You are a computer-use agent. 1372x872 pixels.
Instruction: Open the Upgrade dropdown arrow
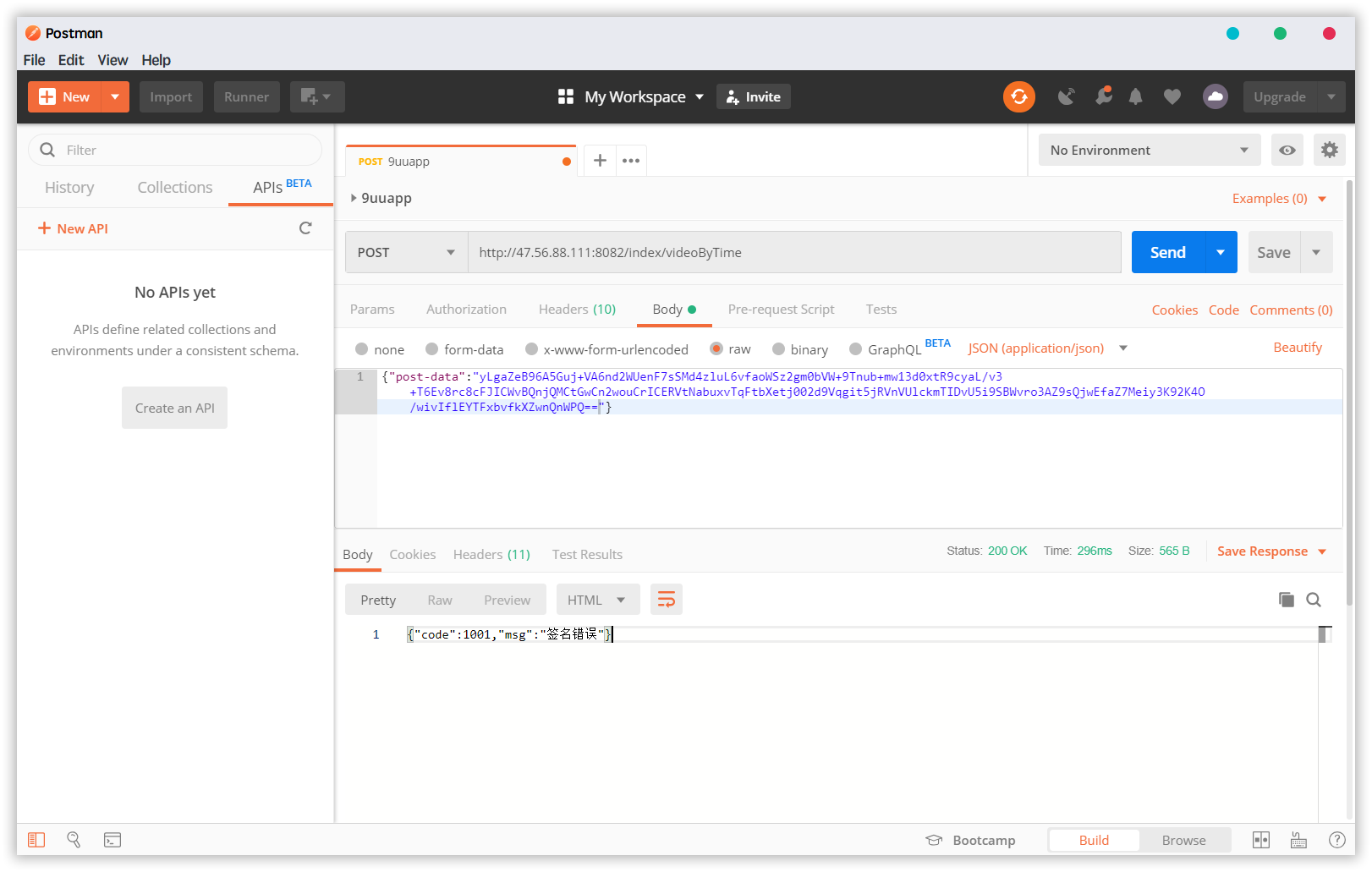click(1331, 96)
